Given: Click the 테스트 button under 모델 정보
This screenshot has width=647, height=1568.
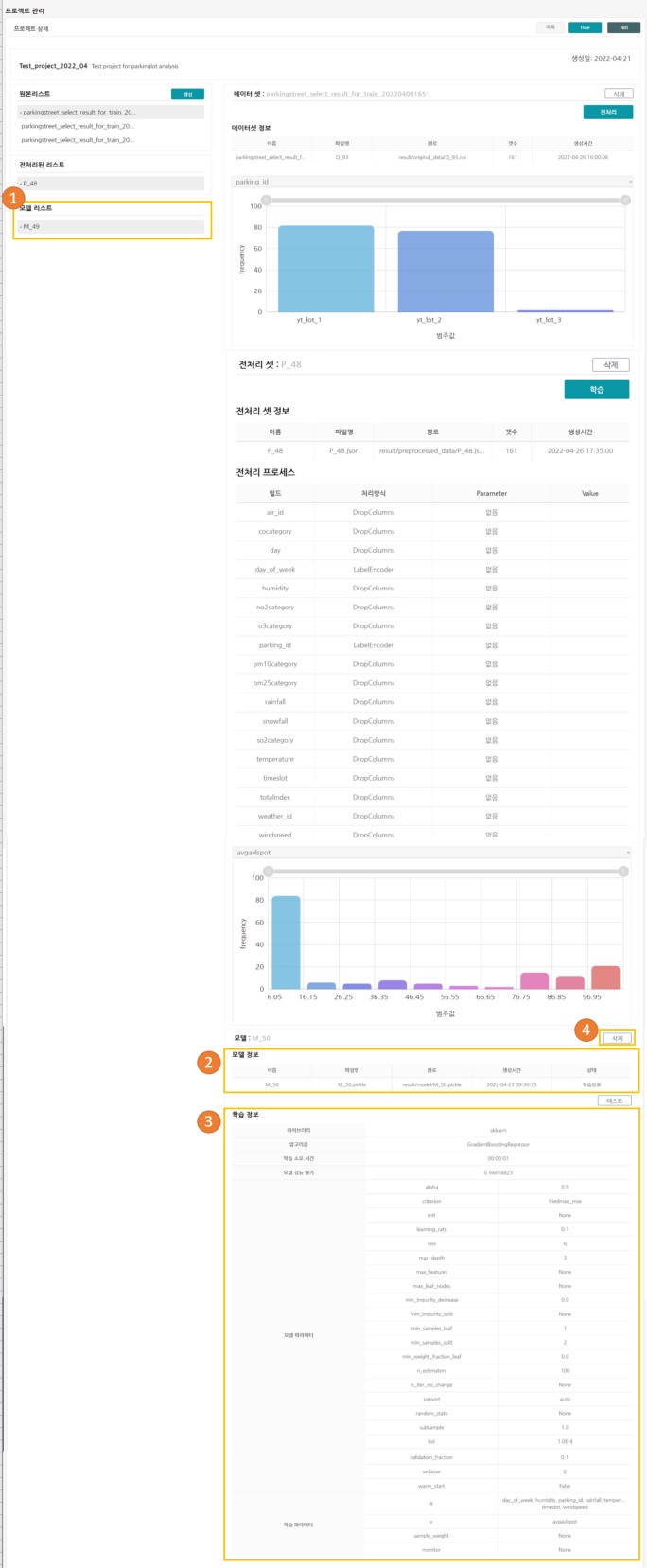Looking at the screenshot, I should [615, 1101].
